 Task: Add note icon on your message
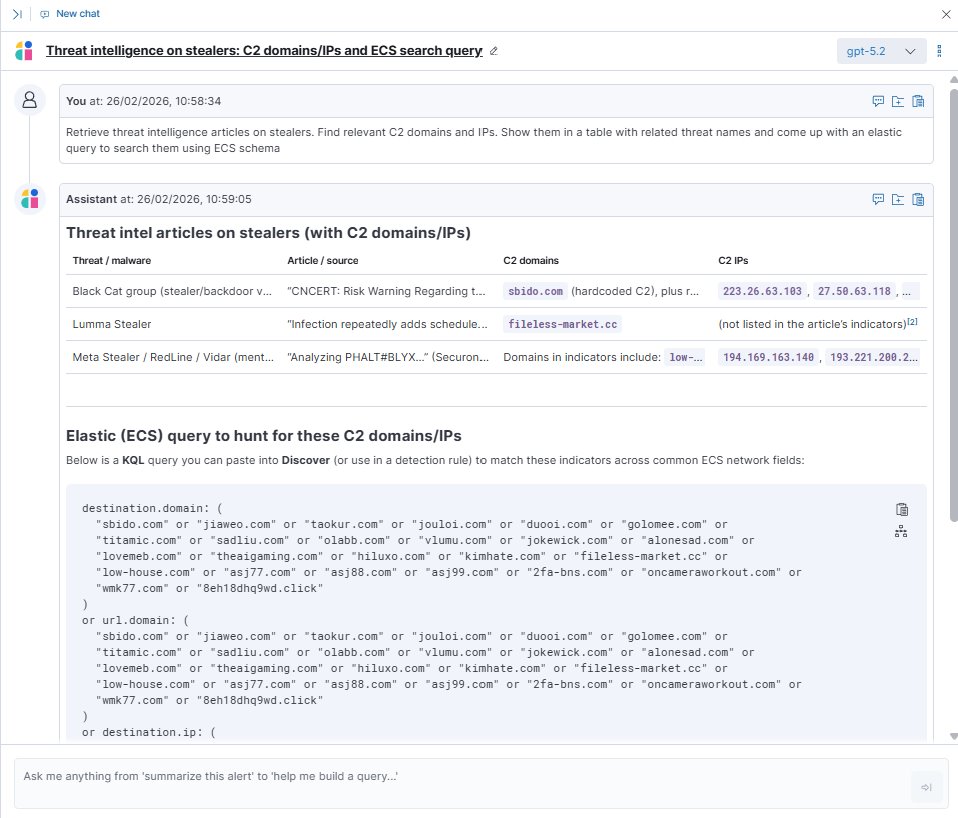pyautogui.click(x=878, y=101)
